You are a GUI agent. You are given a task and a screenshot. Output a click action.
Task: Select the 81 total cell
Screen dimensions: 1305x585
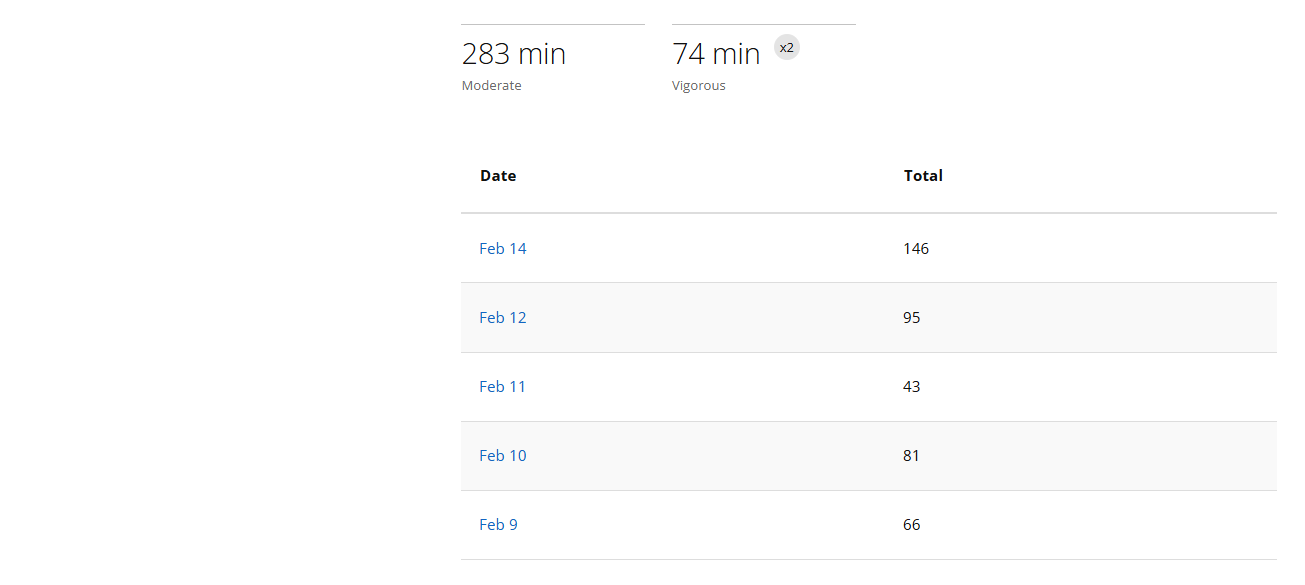(912, 456)
